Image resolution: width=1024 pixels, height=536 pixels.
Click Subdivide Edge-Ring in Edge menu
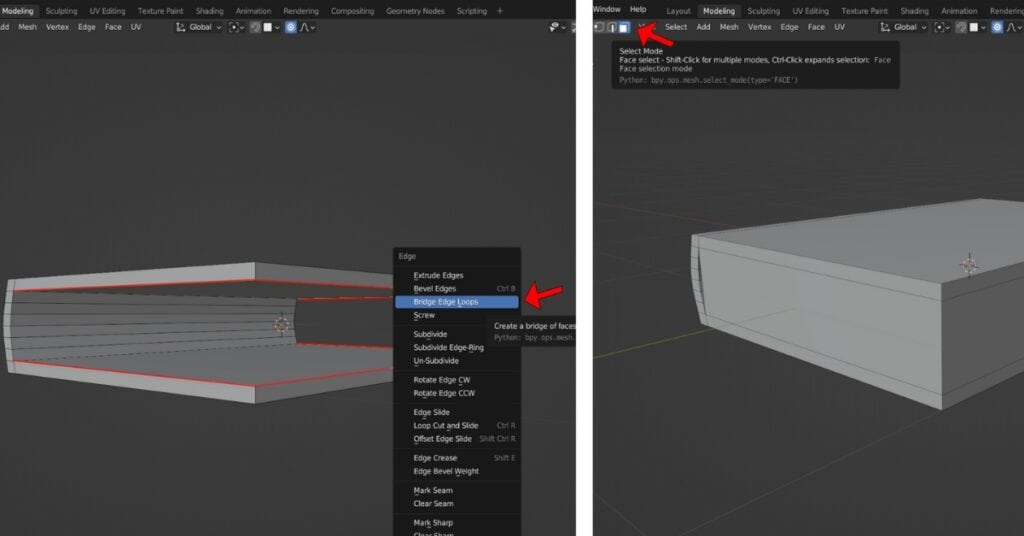448,347
